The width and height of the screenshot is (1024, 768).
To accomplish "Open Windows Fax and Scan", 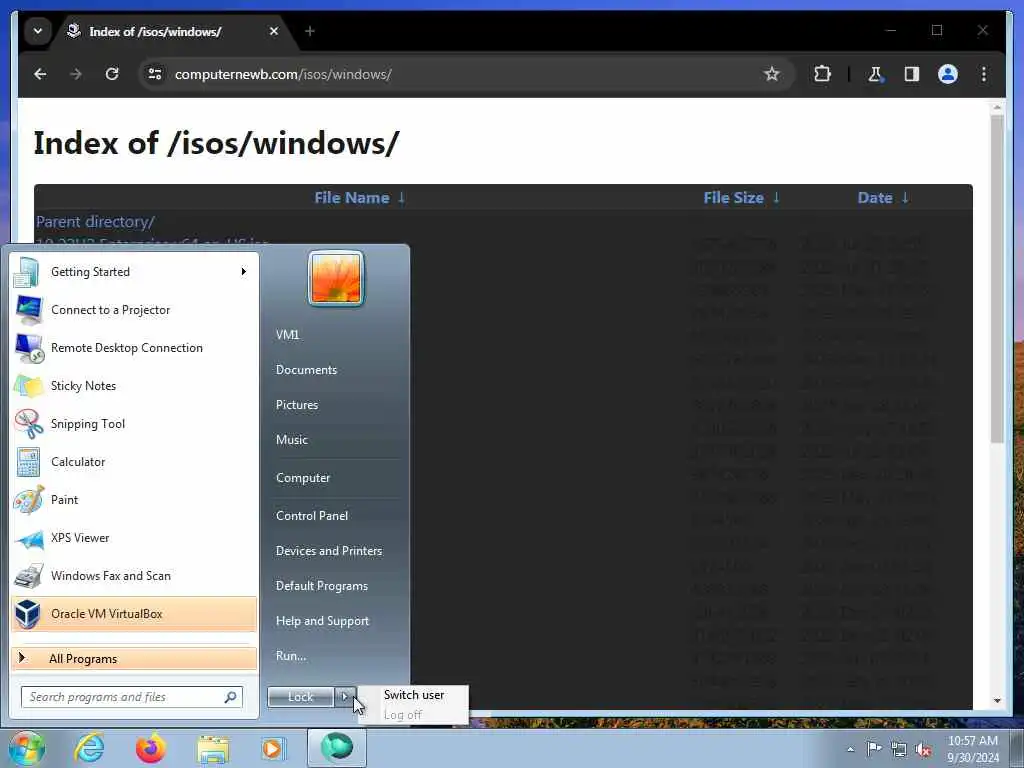I will point(135,575).
